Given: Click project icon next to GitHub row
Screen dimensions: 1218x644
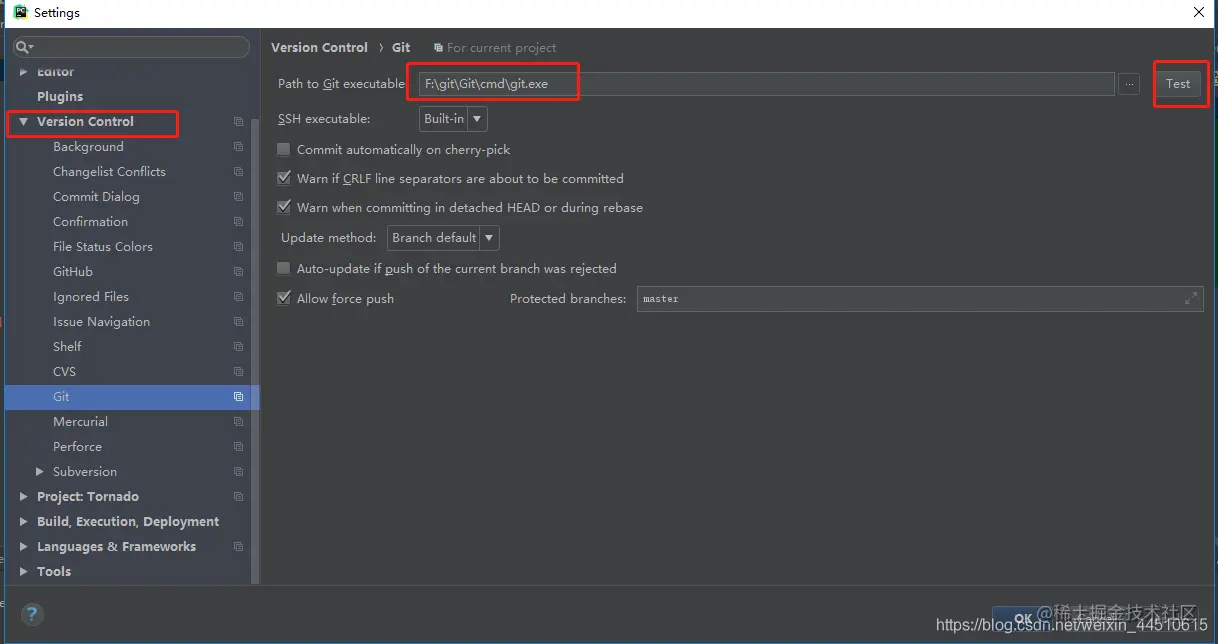Looking at the screenshot, I should pyautogui.click(x=238, y=272).
